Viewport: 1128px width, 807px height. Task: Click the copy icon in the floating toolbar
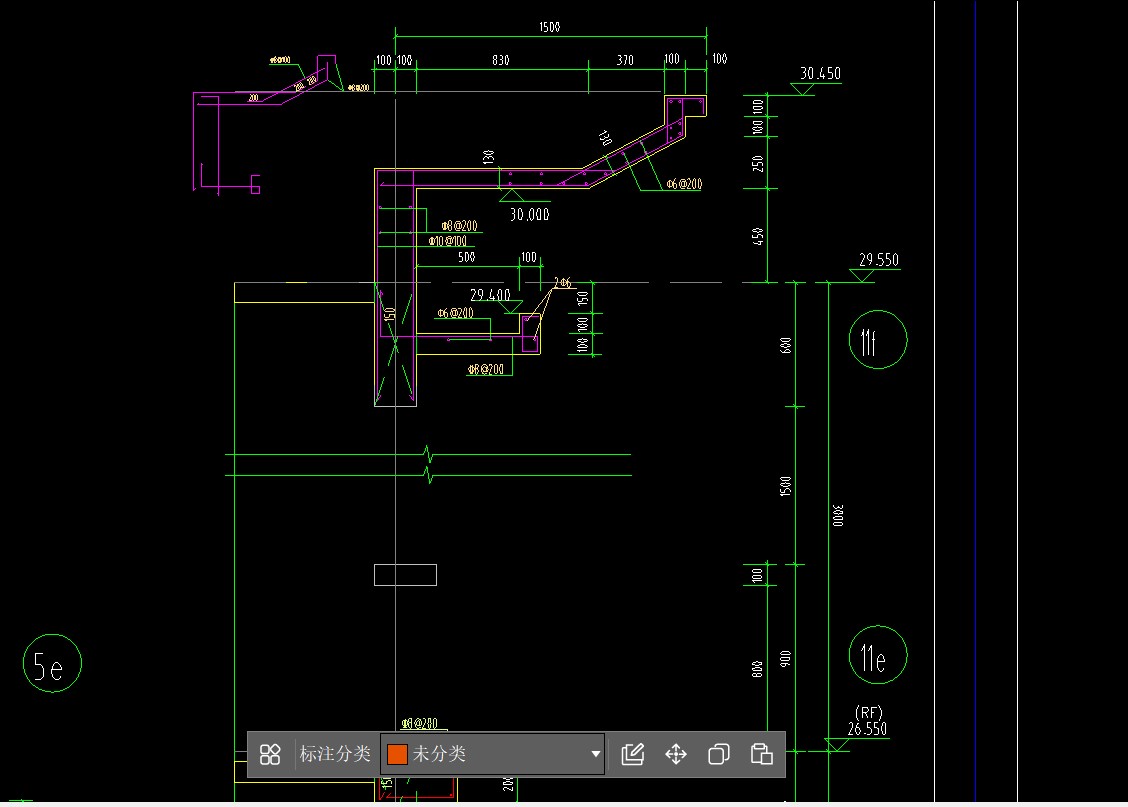719,754
